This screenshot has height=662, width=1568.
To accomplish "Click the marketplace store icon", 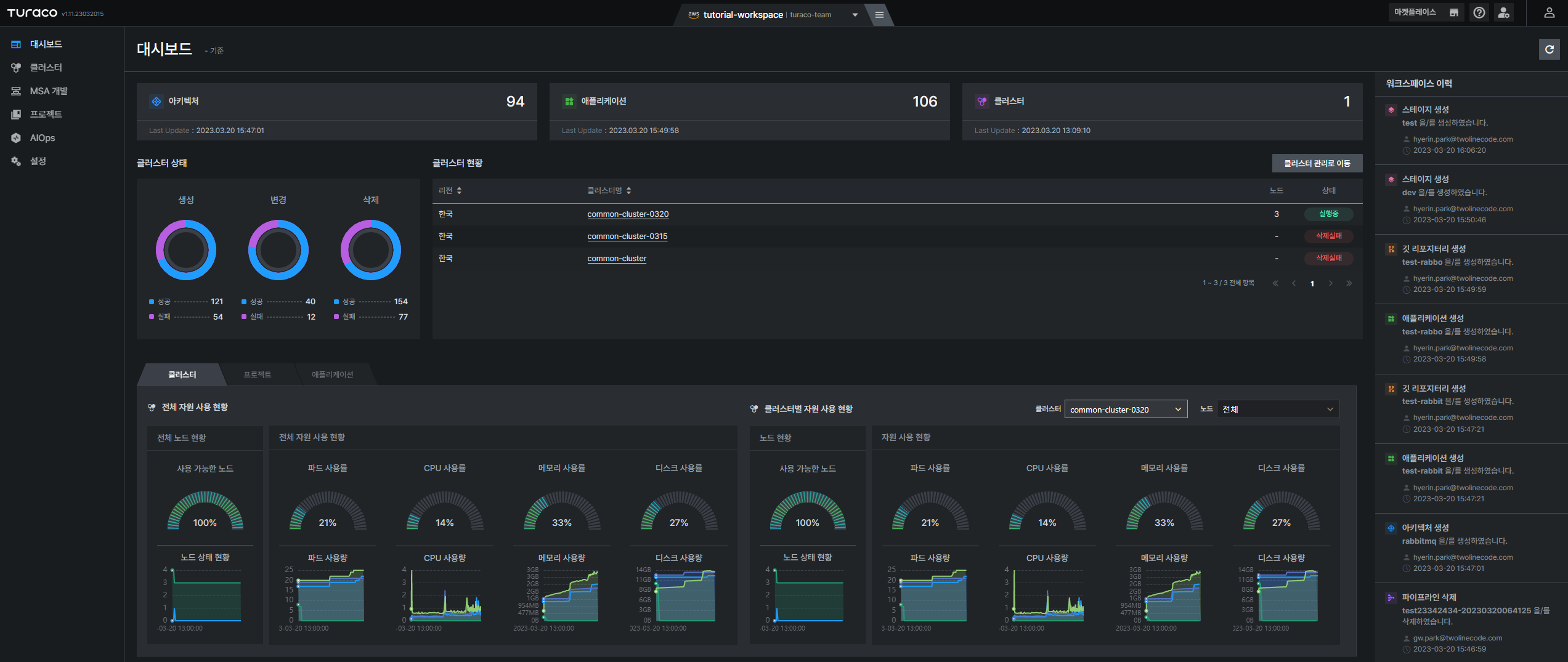I will pyautogui.click(x=1454, y=13).
